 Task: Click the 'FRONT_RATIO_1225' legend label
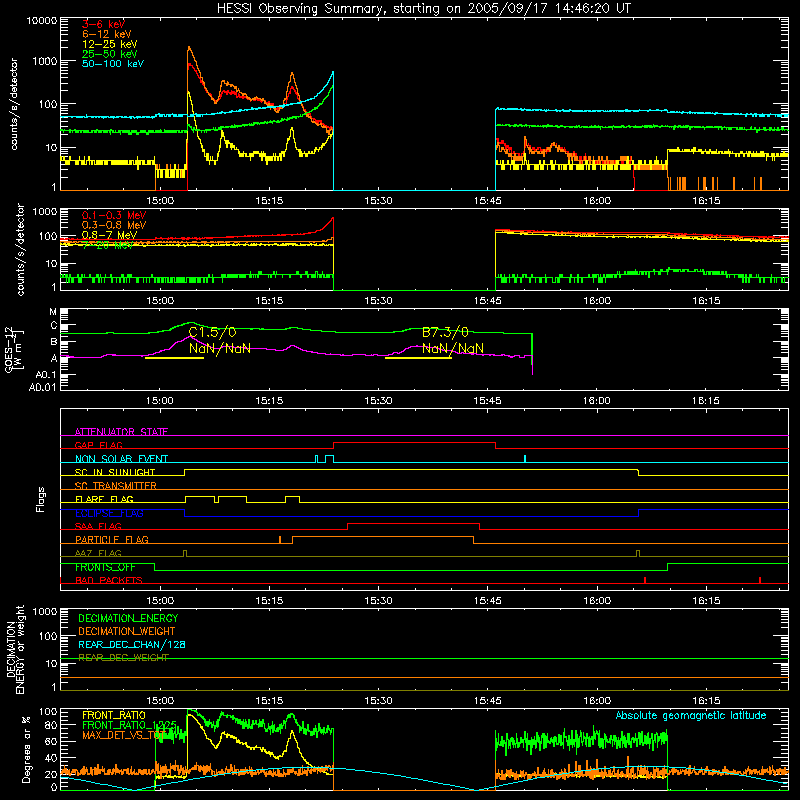tap(129, 725)
